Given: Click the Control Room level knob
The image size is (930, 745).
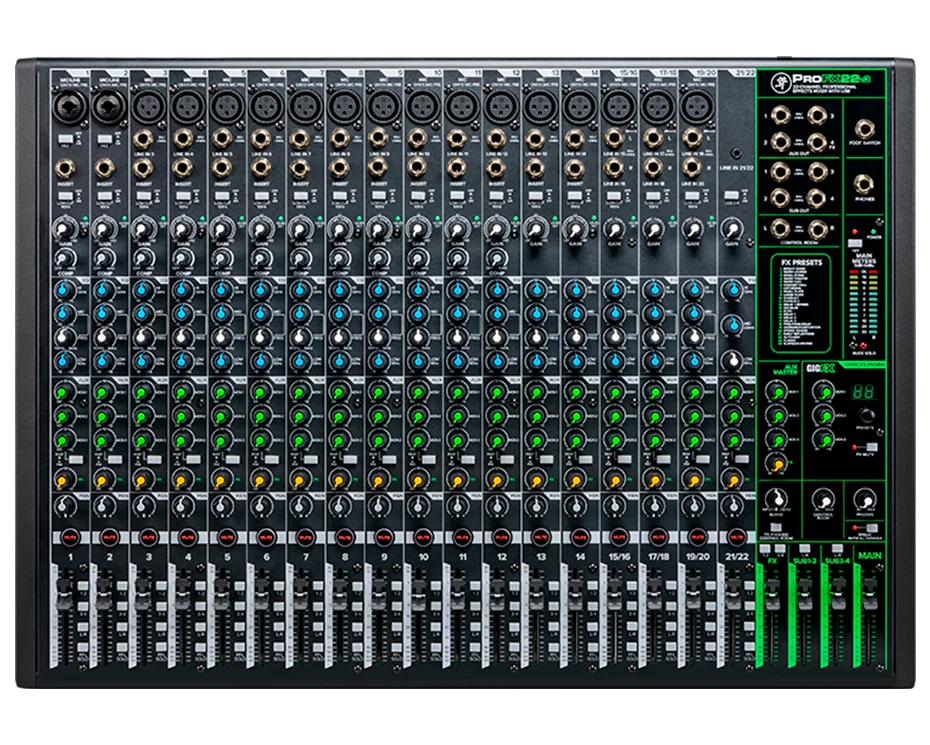Looking at the screenshot, I should tap(820, 500).
